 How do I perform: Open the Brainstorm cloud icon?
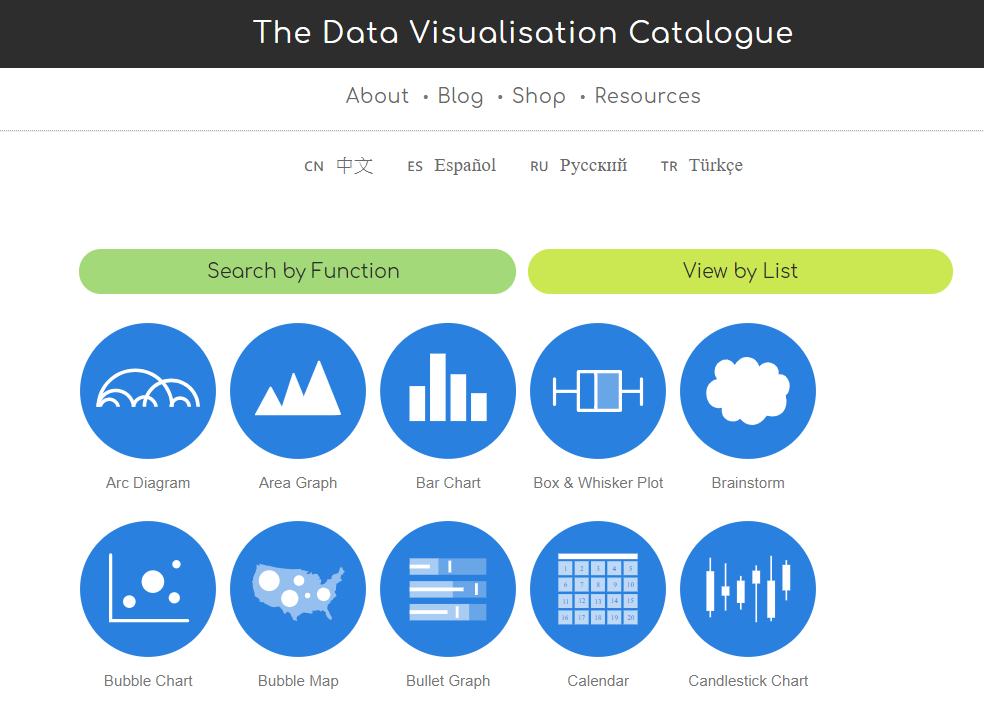click(x=748, y=391)
